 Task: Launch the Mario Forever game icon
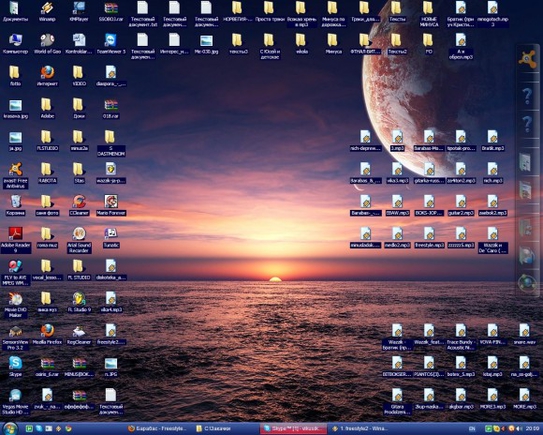point(111,205)
